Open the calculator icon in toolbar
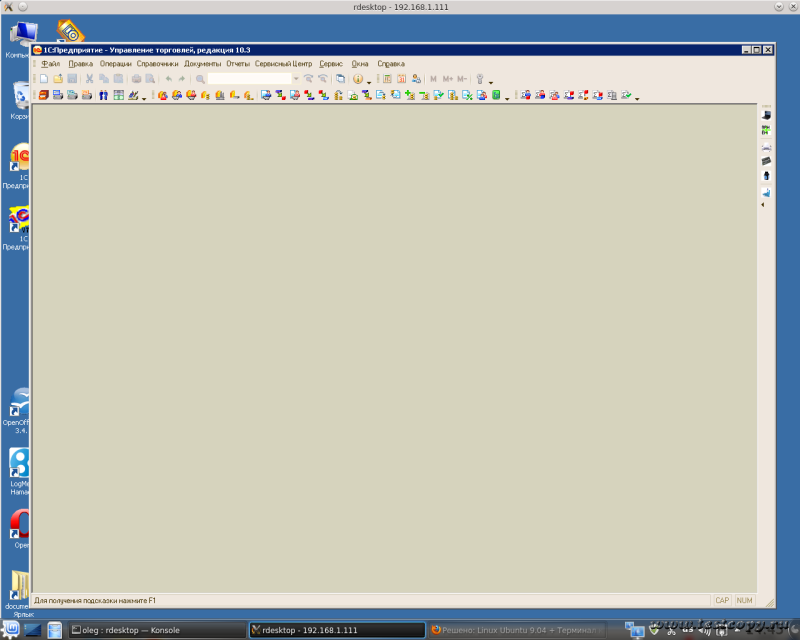The image size is (800, 640). (387, 78)
